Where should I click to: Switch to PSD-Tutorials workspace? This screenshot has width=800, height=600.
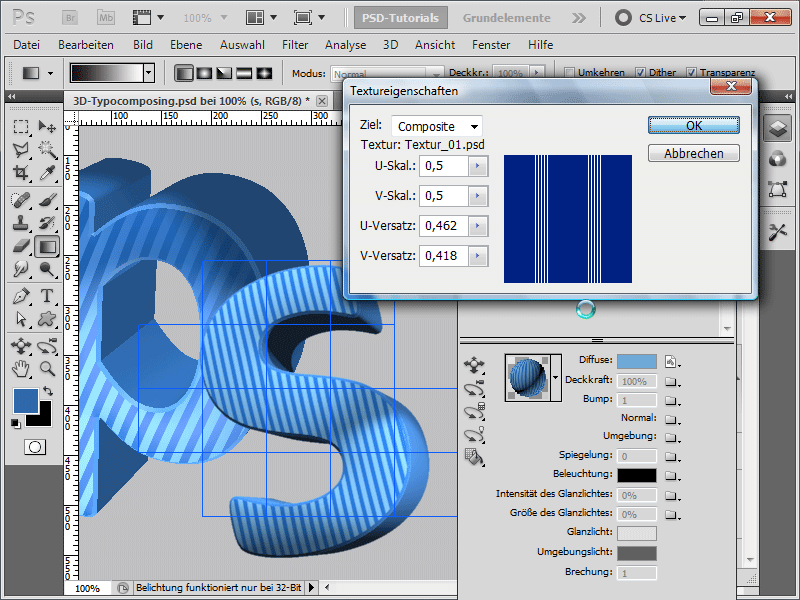pyautogui.click(x=401, y=18)
